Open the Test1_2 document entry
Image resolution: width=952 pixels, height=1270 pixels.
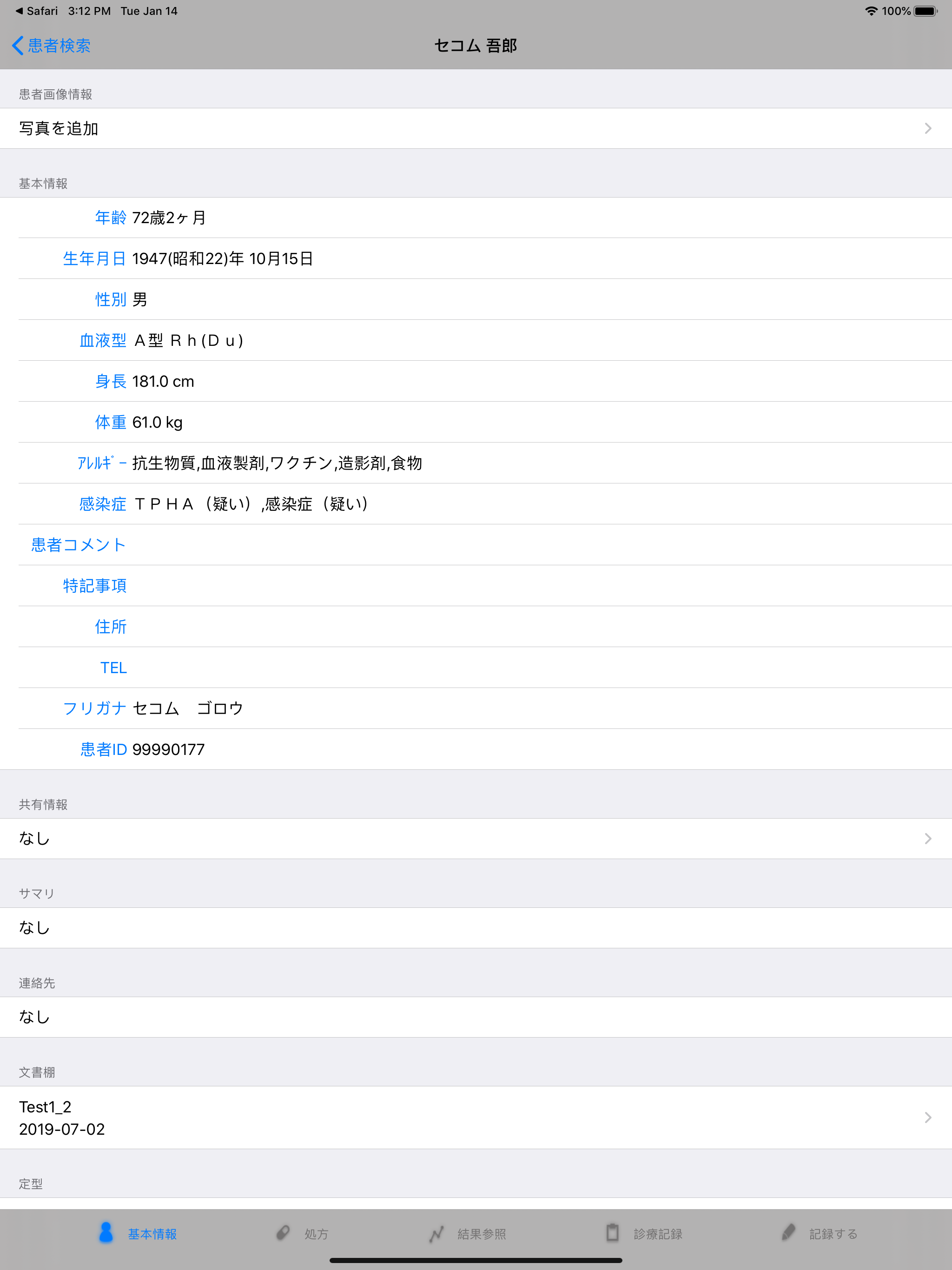tap(476, 1117)
